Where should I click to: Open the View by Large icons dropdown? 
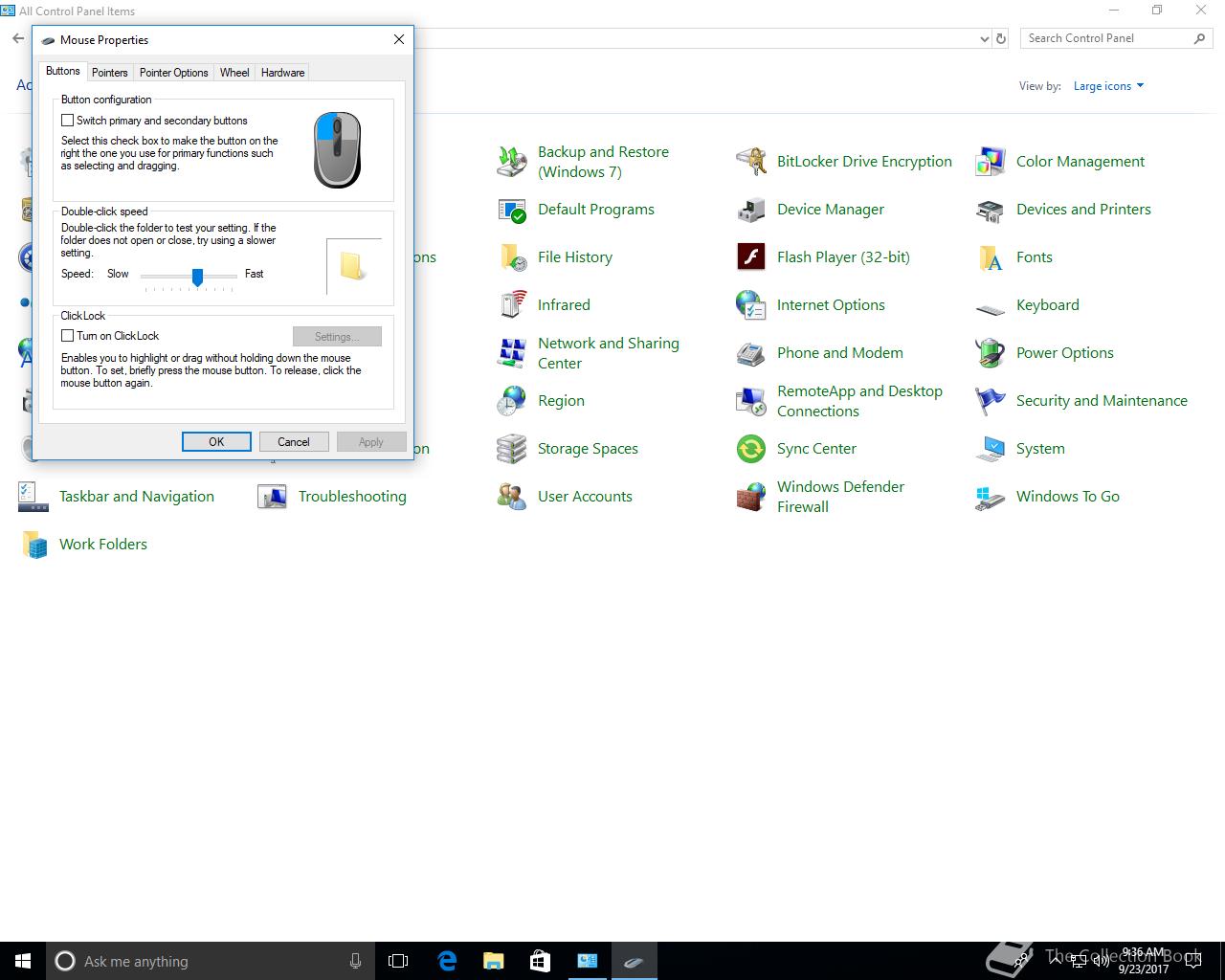coord(1108,86)
